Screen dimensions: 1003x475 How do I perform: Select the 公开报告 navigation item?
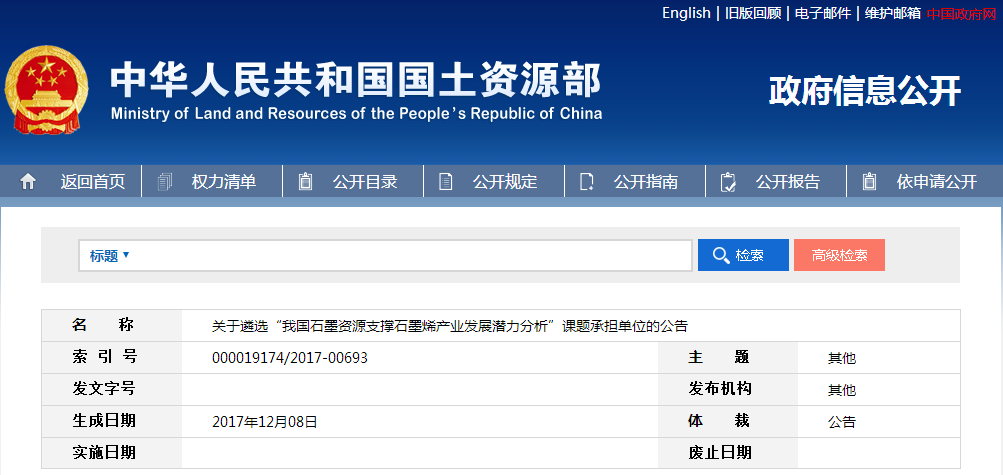click(x=787, y=182)
